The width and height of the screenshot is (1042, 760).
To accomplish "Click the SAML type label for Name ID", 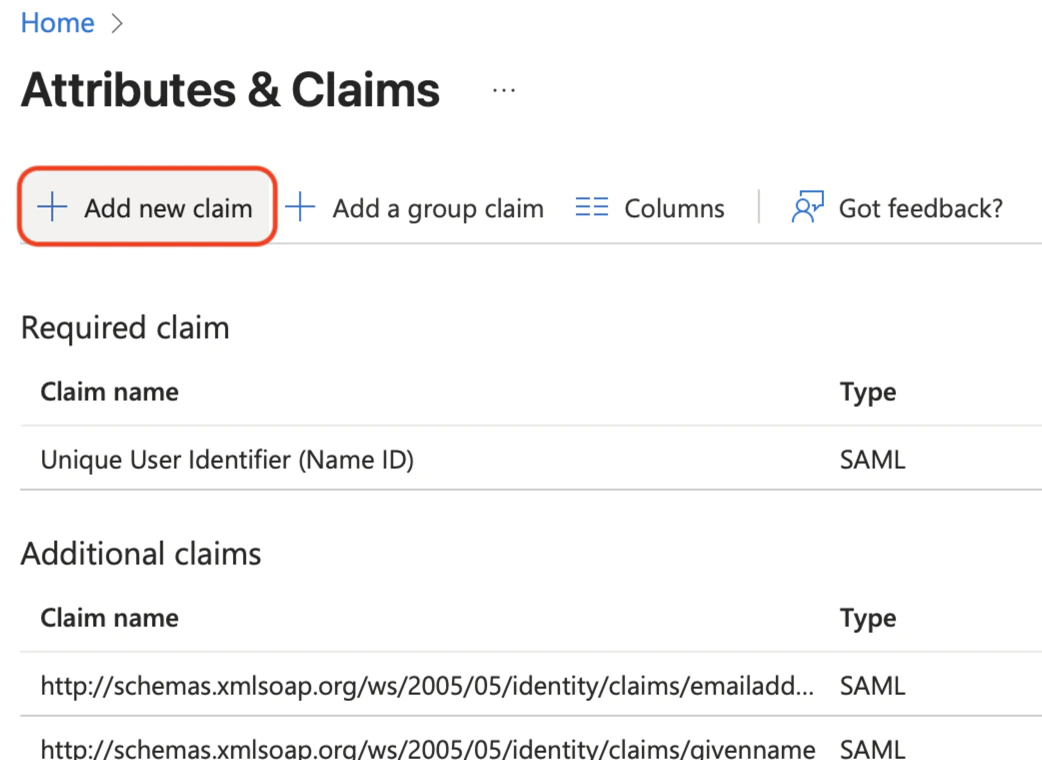I will pyautogui.click(x=871, y=459).
